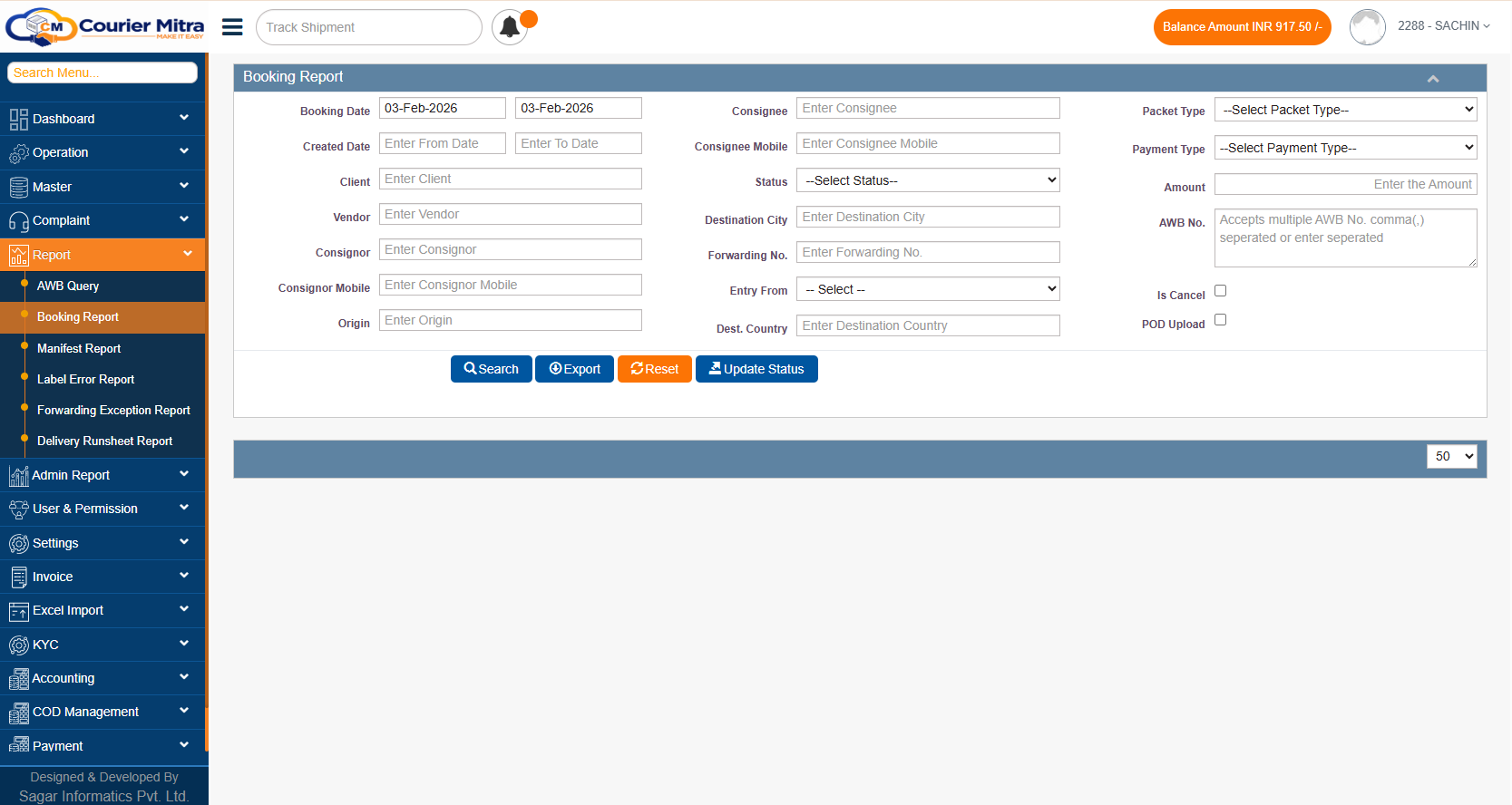
Task: Open the Select Payment Type dropdown
Action: point(1345,148)
